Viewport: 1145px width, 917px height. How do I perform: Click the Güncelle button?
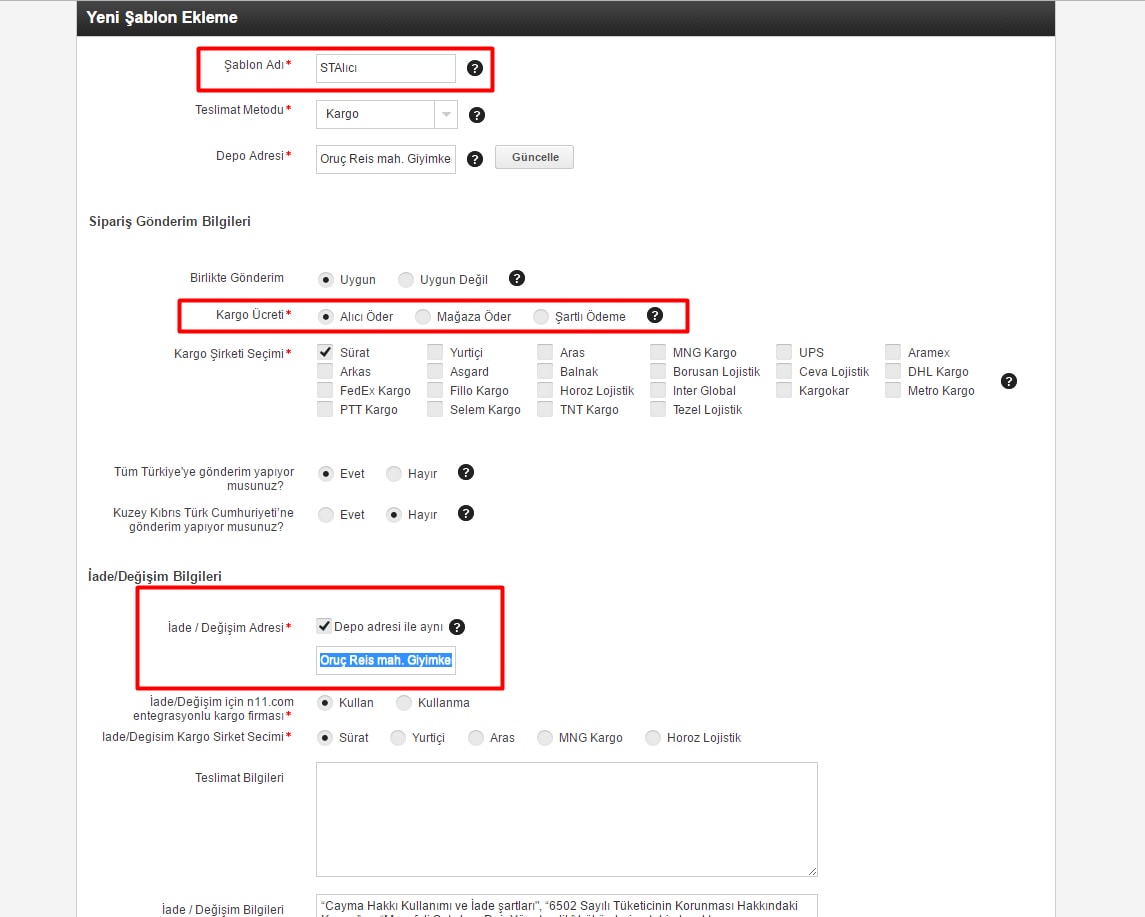click(535, 157)
